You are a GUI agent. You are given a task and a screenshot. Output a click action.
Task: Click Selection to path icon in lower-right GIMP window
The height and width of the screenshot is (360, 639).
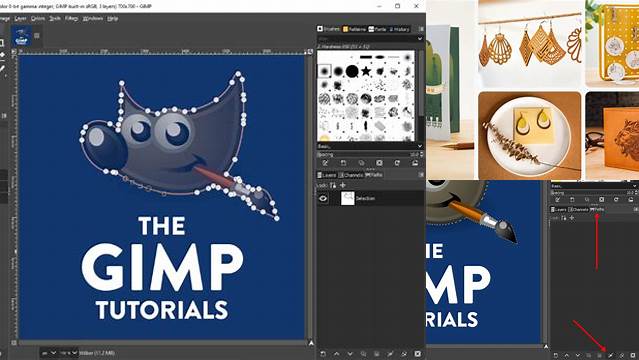(610, 356)
